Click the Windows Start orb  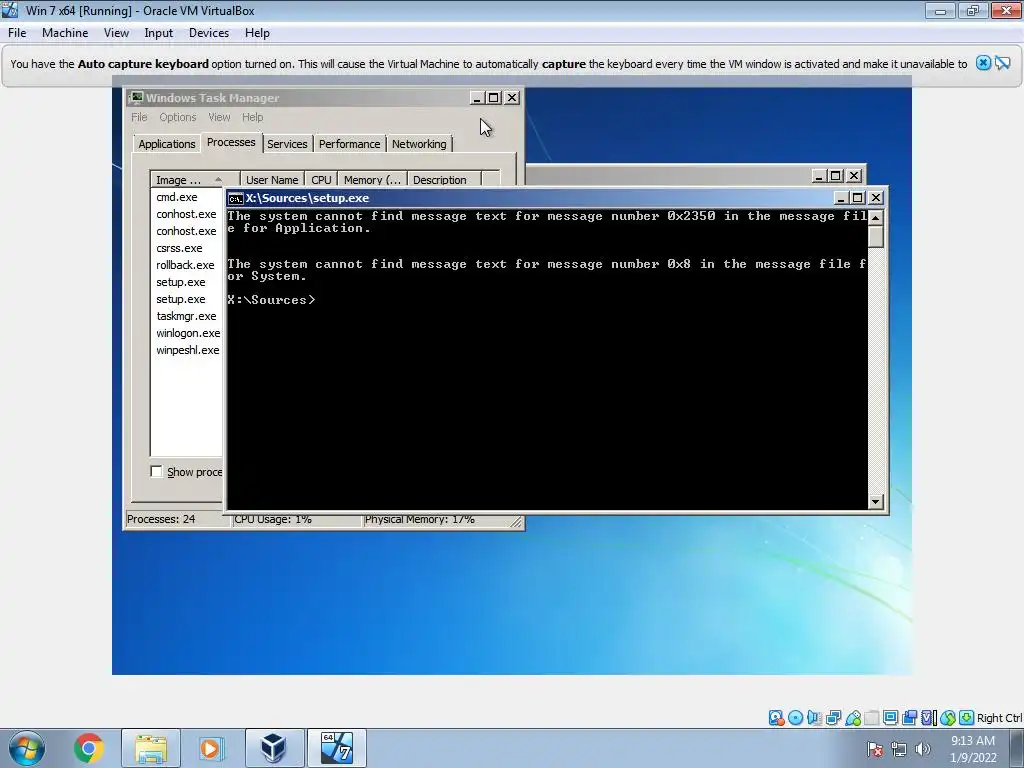pyautogui.click(x=27, y=748)
